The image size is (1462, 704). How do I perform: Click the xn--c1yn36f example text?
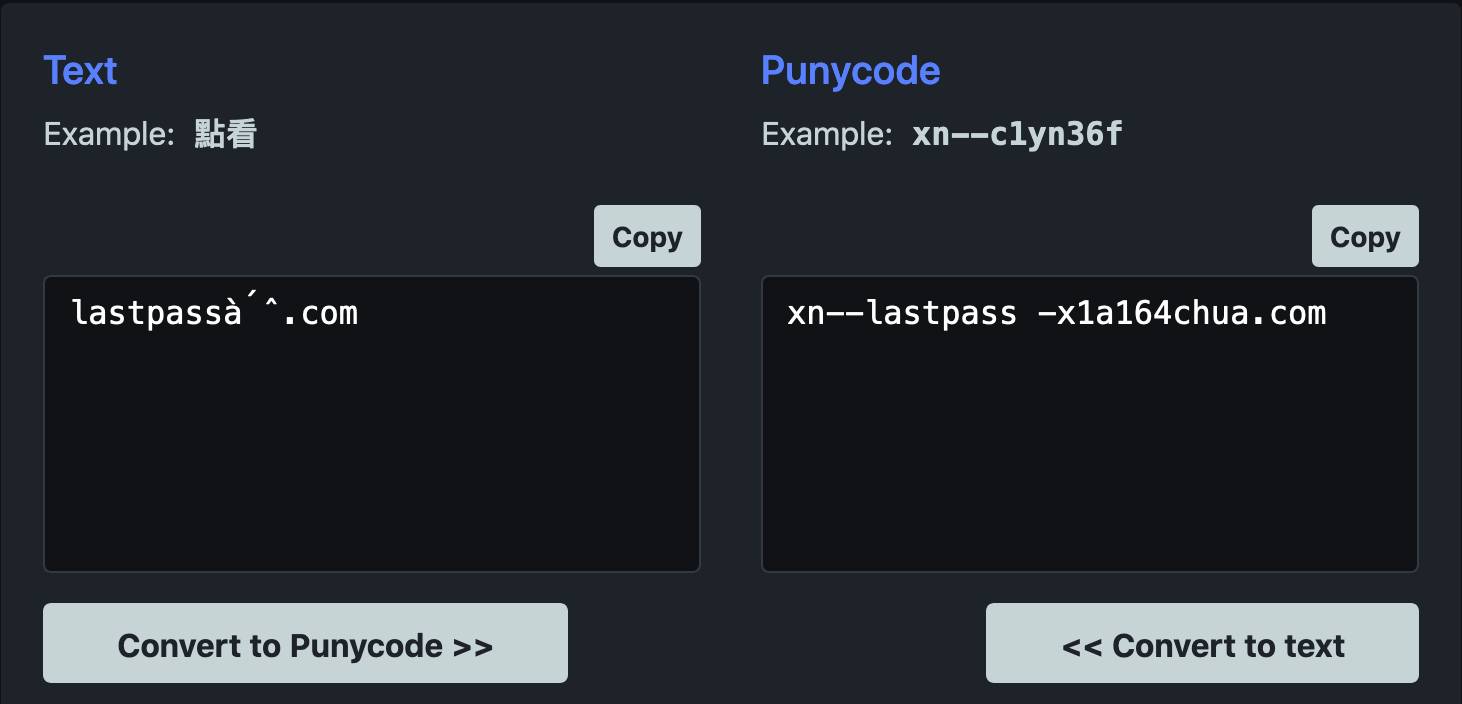[x=1017, y=133]
